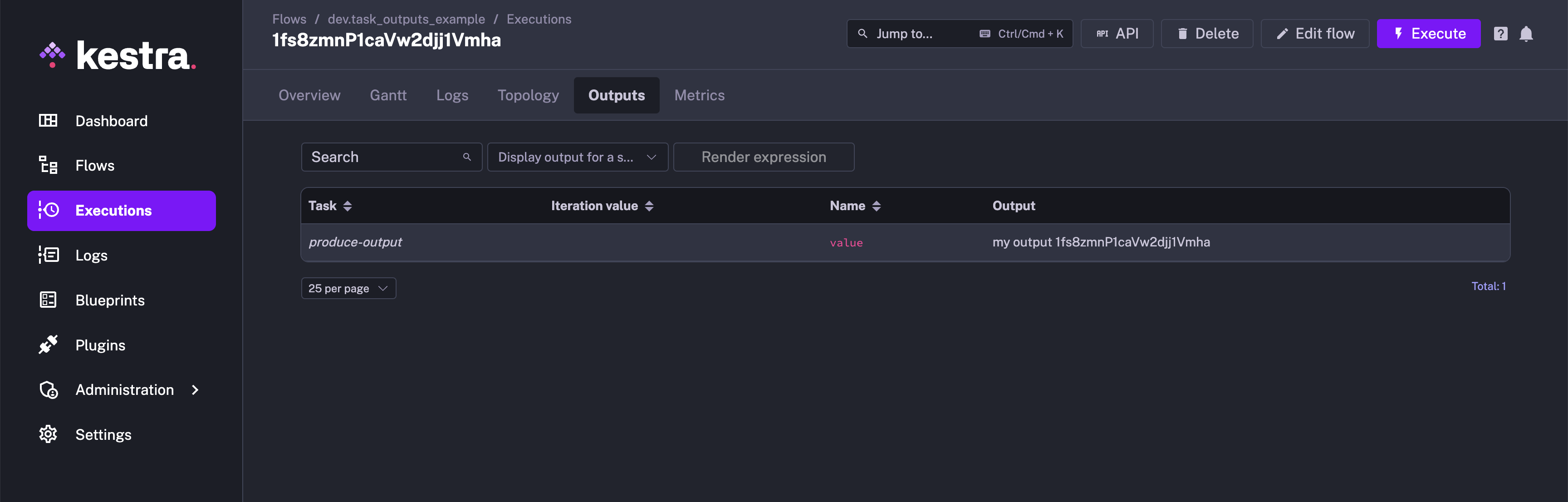
Task: Click the Execute button
Action: (1428, 34)
